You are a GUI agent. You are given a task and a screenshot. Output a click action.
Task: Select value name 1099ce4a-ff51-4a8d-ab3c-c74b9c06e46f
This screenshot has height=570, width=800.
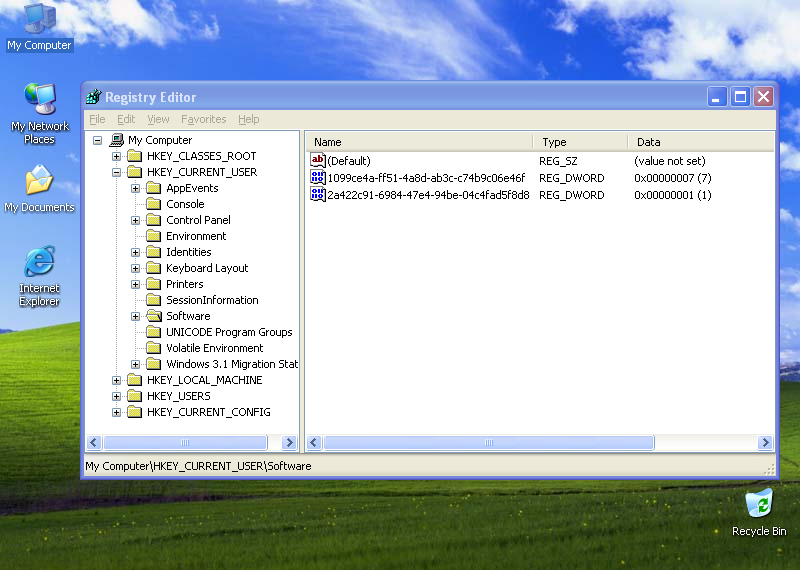tap(426, 178)
